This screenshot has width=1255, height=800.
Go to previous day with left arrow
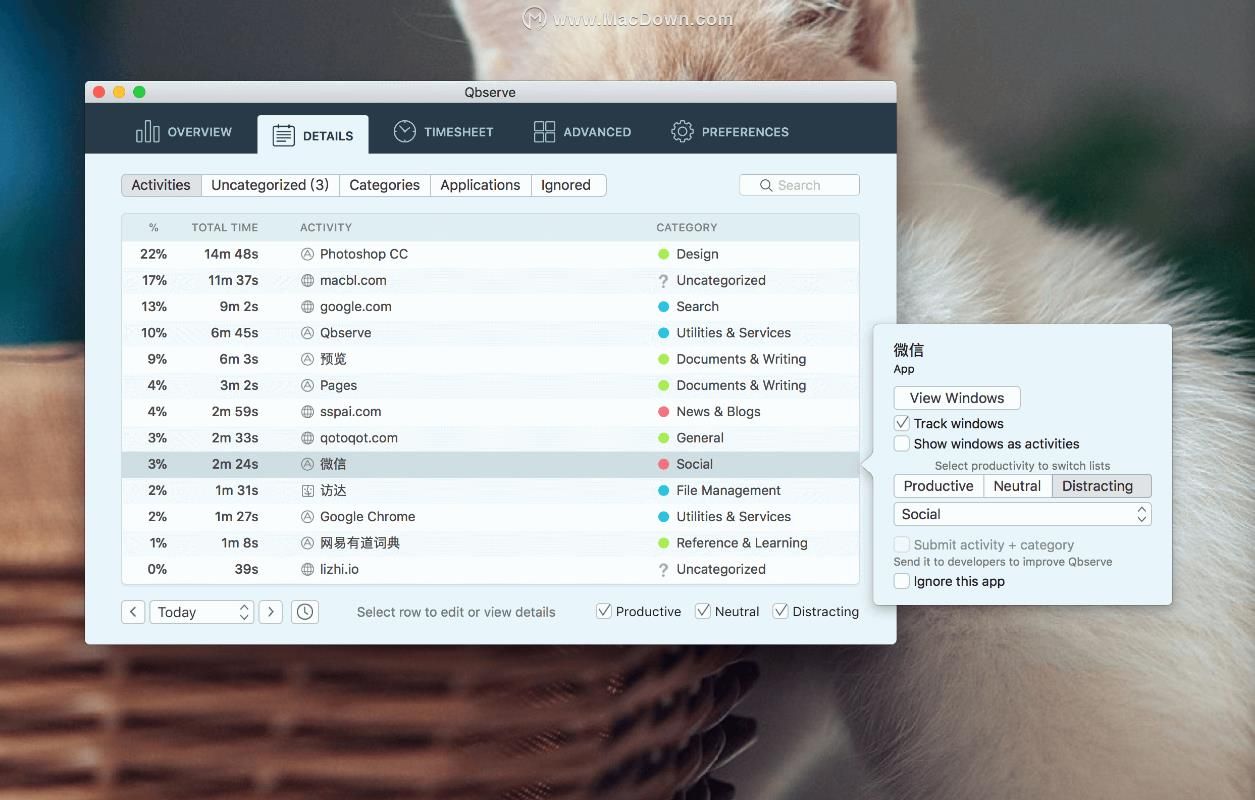pyautogui.click(x=133, y=612)
